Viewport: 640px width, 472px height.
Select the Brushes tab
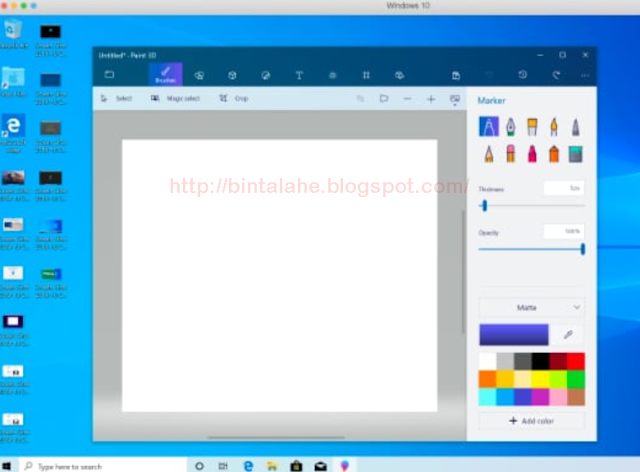(x=166, y=75)
